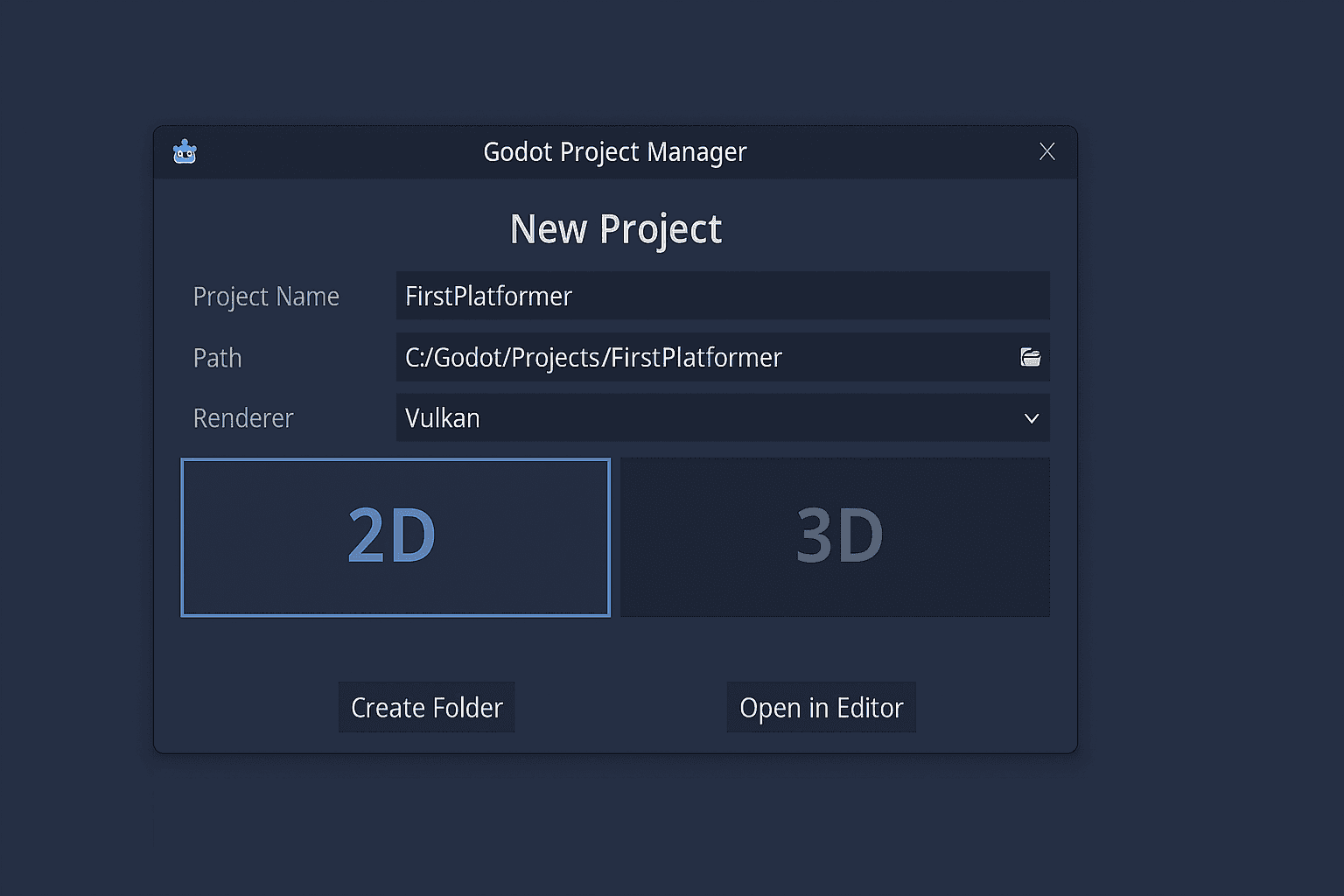
Task: Click the Renderer label
Action: [x=243, y=418]
